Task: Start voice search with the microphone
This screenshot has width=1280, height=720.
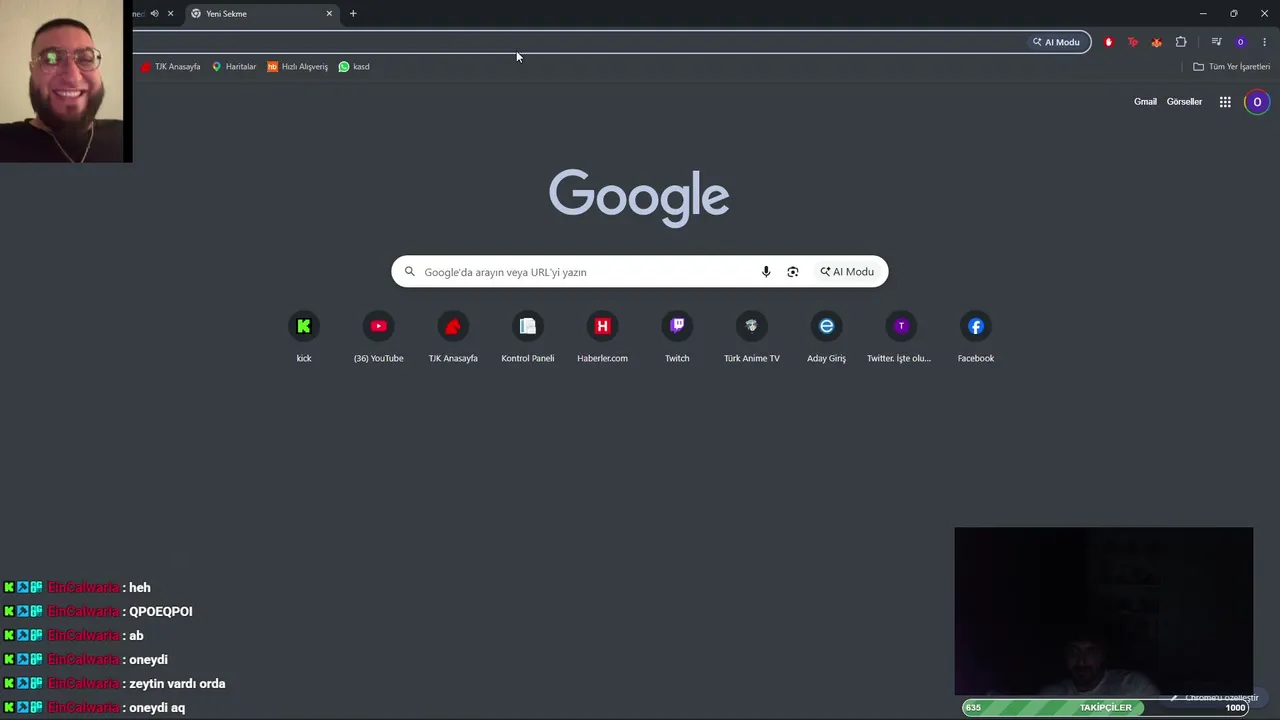Action: pos(766,272)
